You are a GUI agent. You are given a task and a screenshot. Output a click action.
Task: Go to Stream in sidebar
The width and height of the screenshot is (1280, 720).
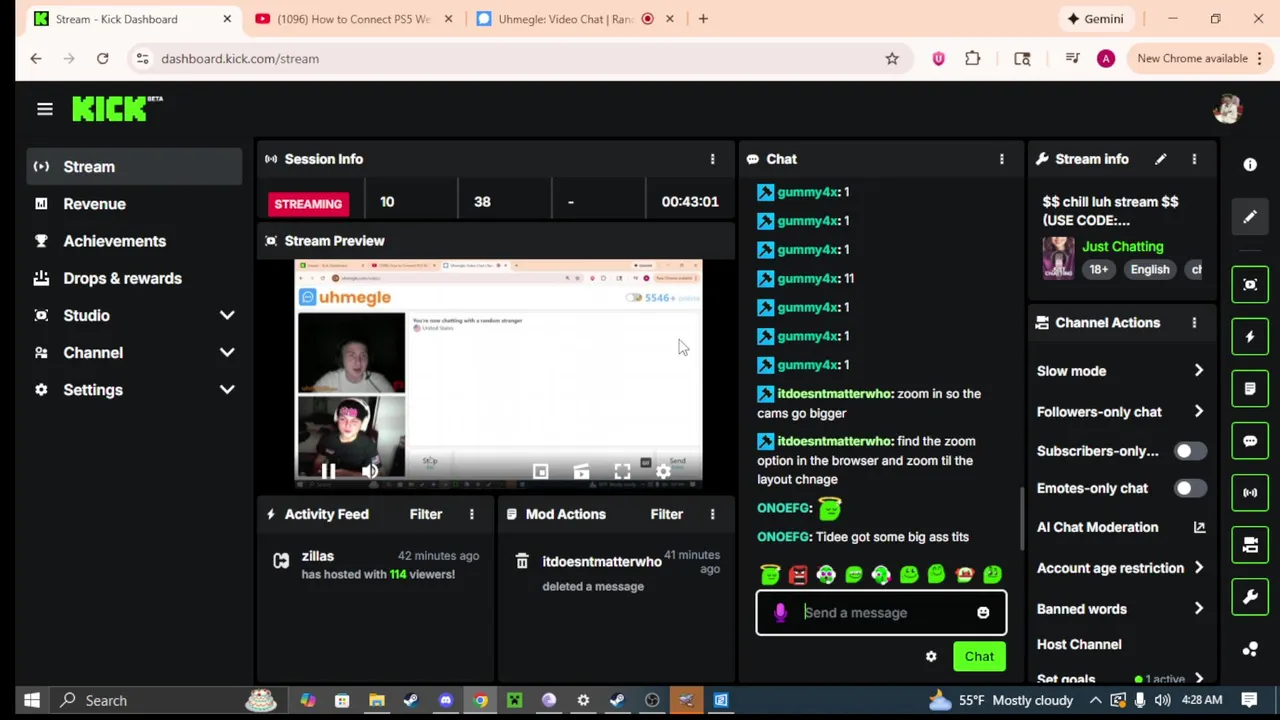click(x=134, y=167)
